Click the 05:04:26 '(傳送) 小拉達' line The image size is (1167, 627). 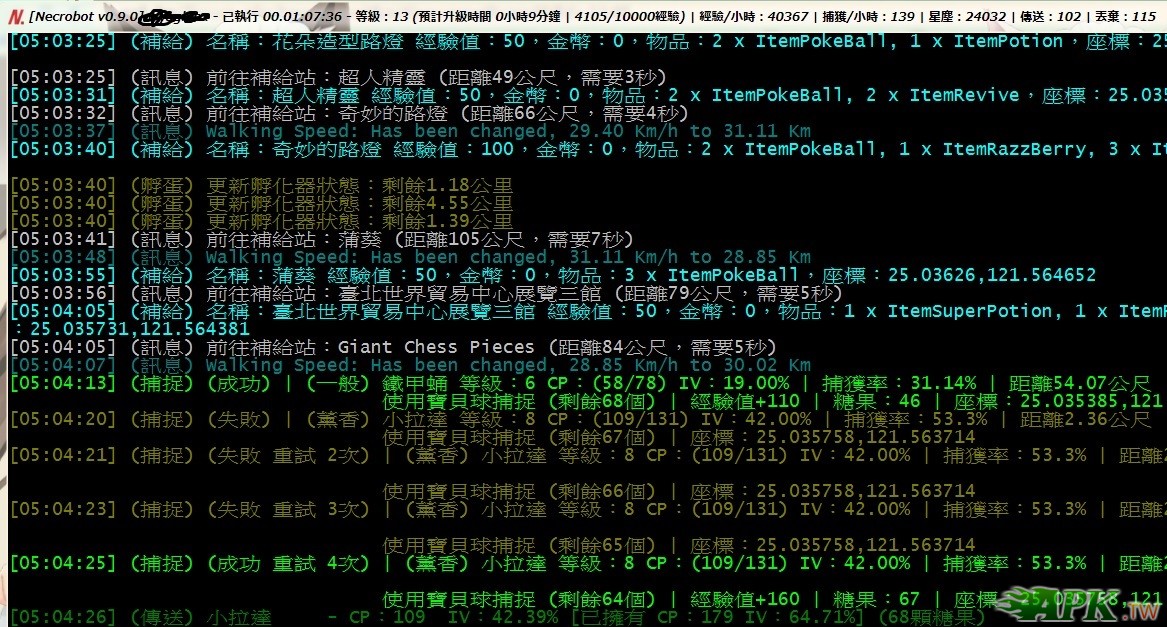tap(496, 617)
